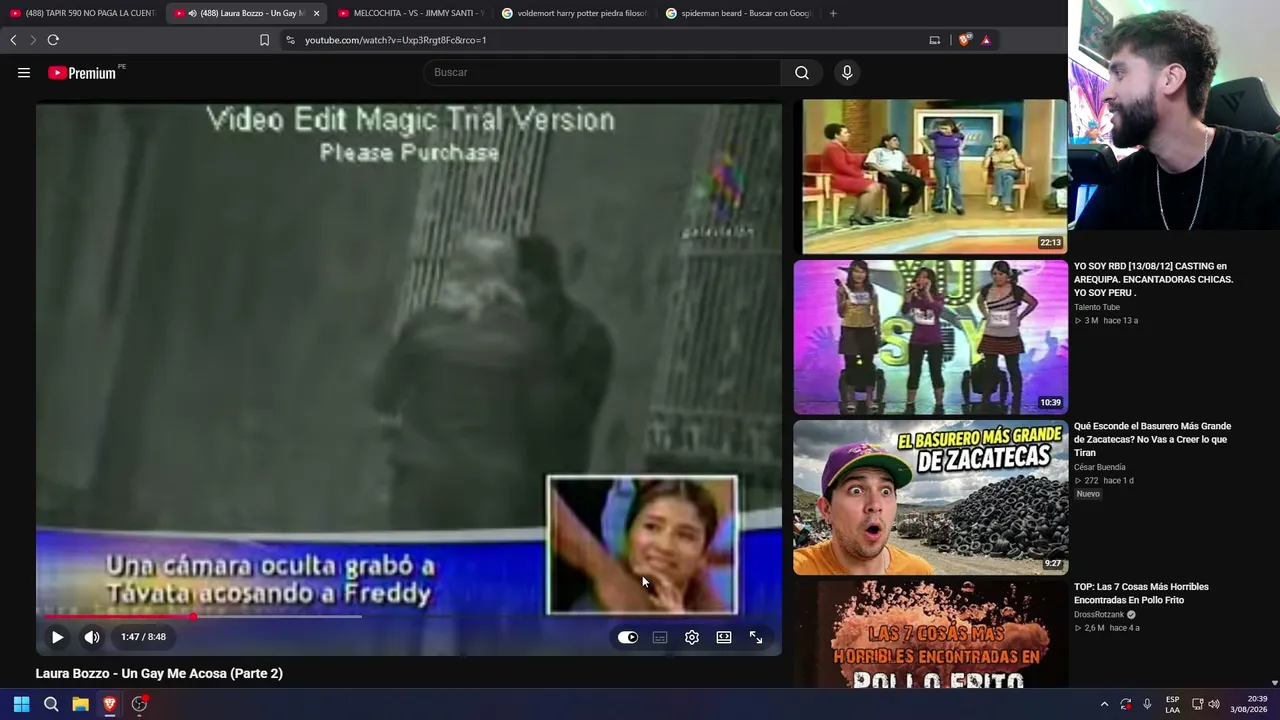Seek on the video progress bar
Viewport: 1280px width, 720px height.
409,616
